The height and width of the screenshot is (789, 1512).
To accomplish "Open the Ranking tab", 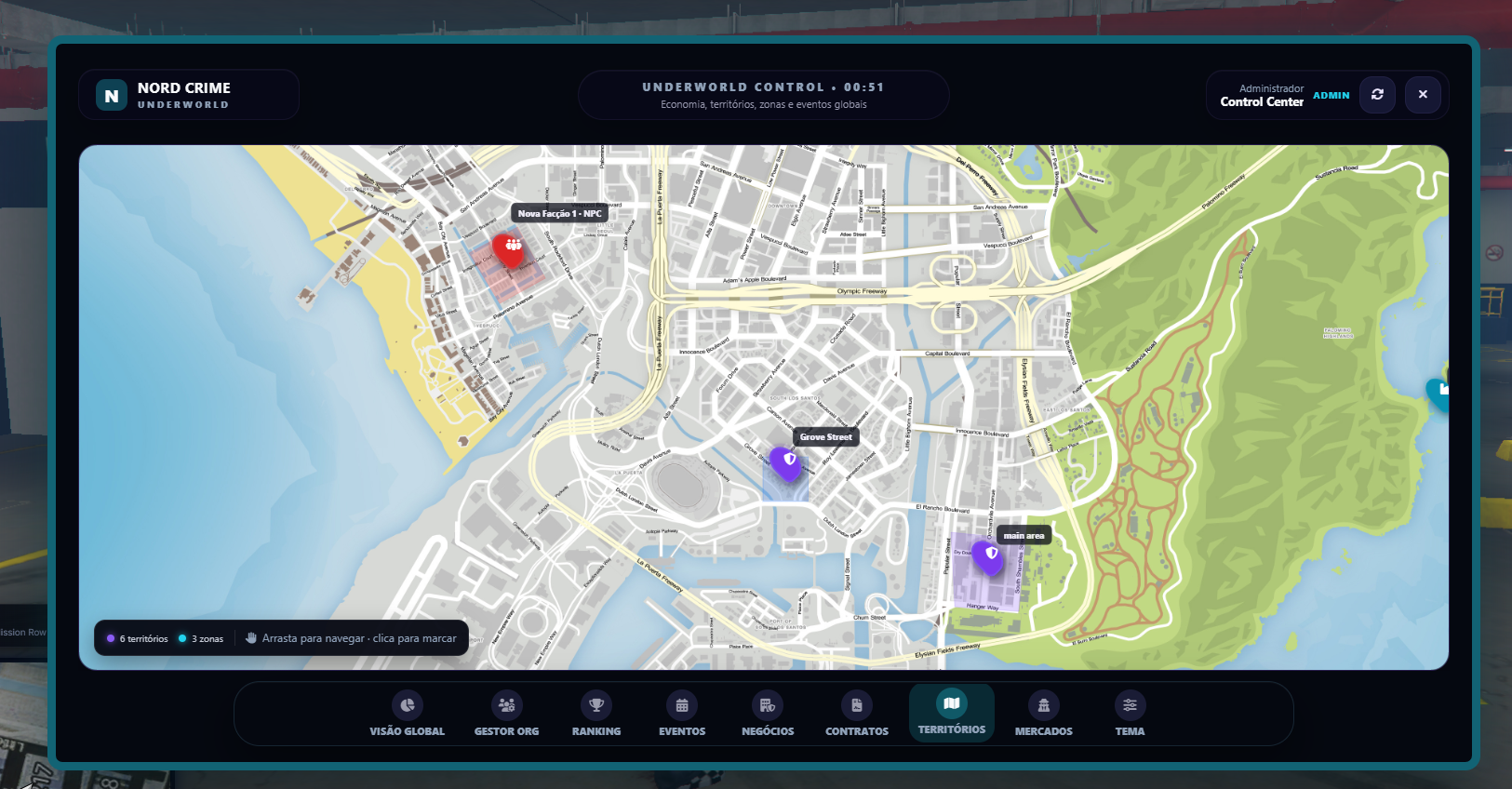I will (x=596, y=715).
